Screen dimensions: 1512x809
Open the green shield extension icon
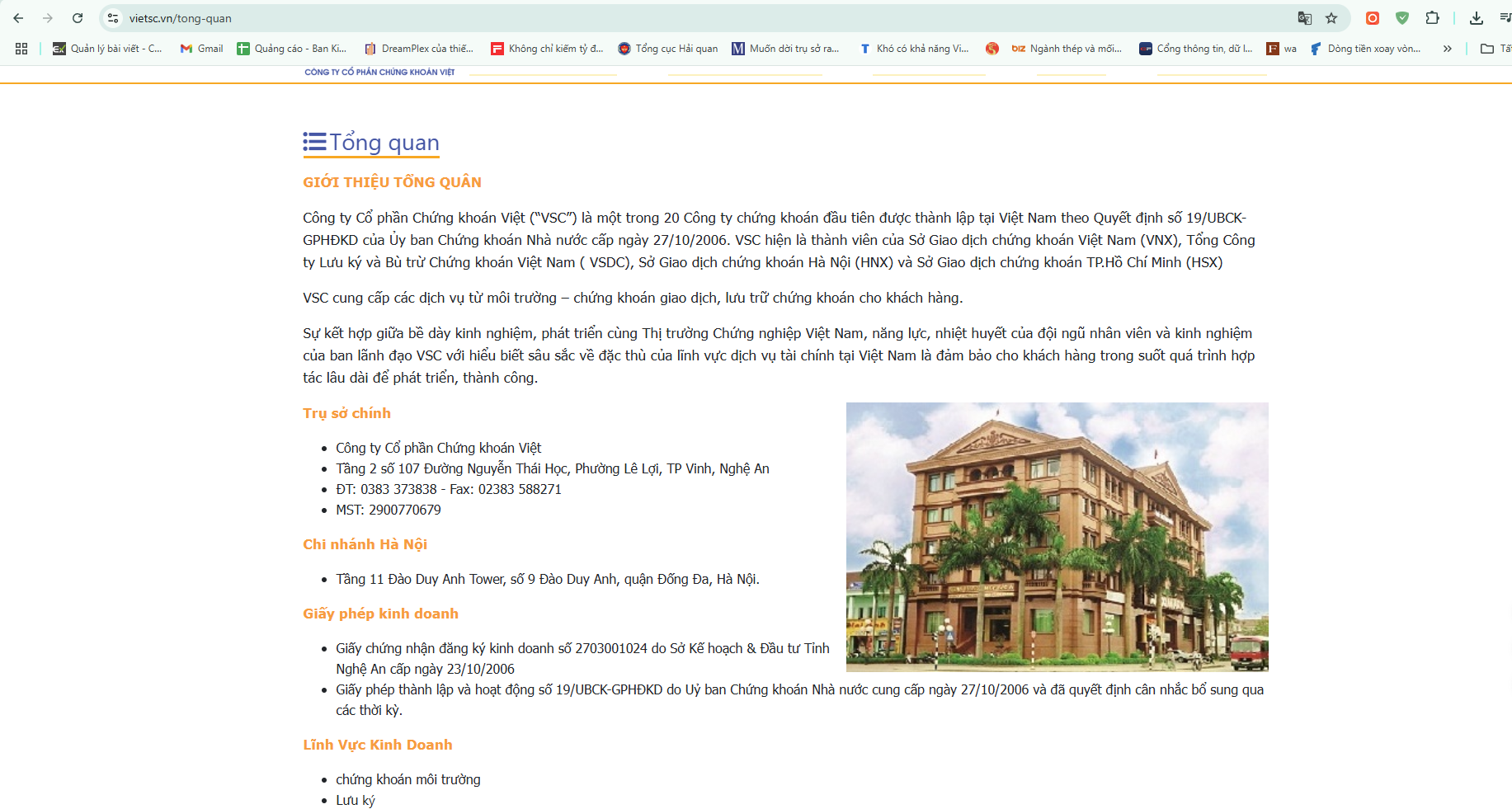tap(1402, 18)
